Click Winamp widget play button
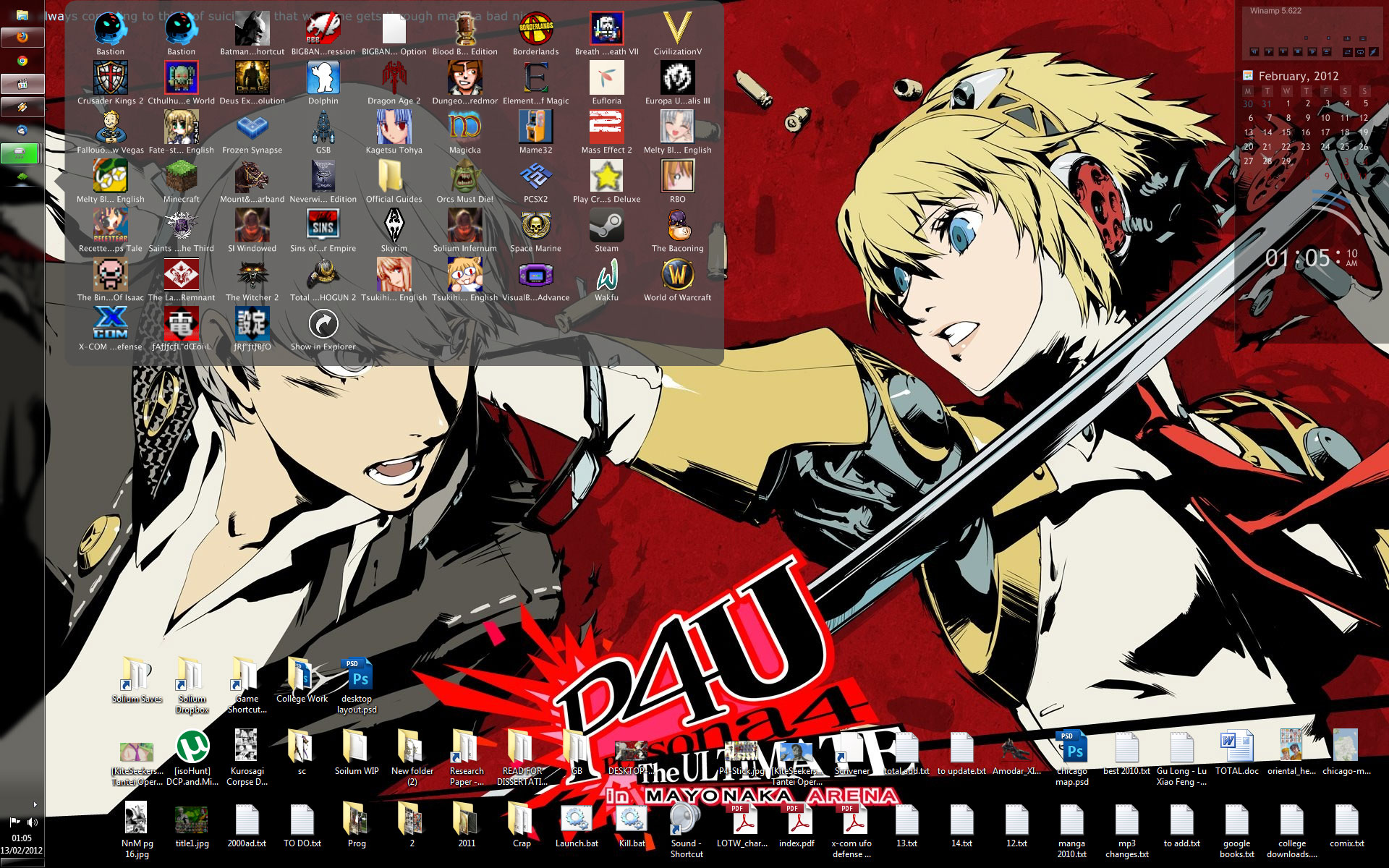The width and height of the screenshot is (1389, 868). click(x=1269, y=51)
